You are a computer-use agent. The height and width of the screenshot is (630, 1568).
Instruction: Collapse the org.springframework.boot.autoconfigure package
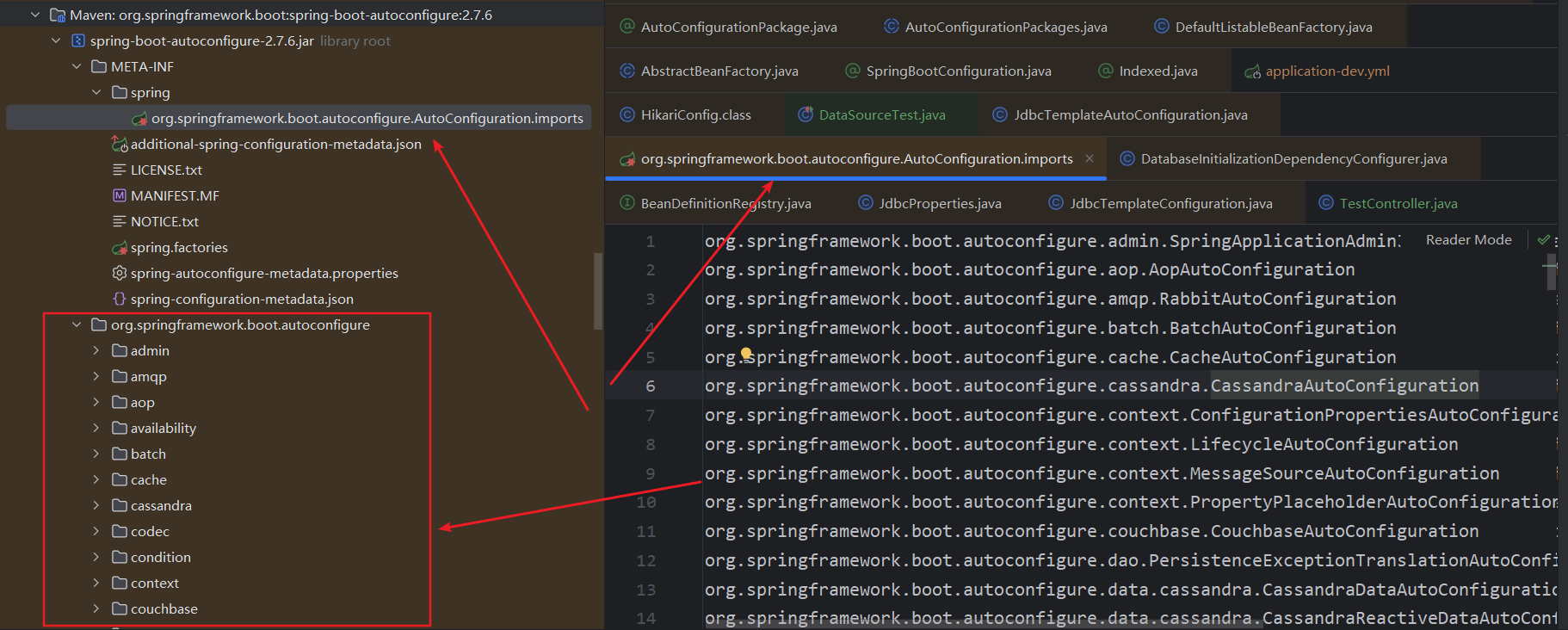pos(77,324)
